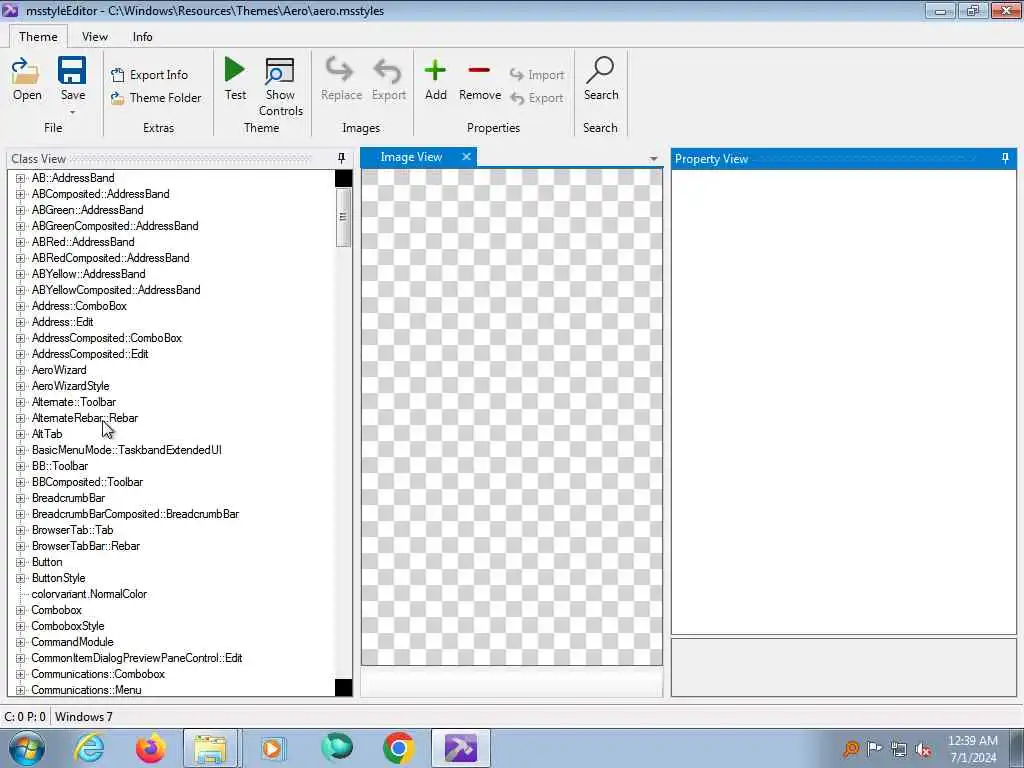Image resolution: width=1024 pixels, height=768 pixels.
Task: Select BasicMenuMode::TaskbandExtendedUI class
Action: pos(126,450)
